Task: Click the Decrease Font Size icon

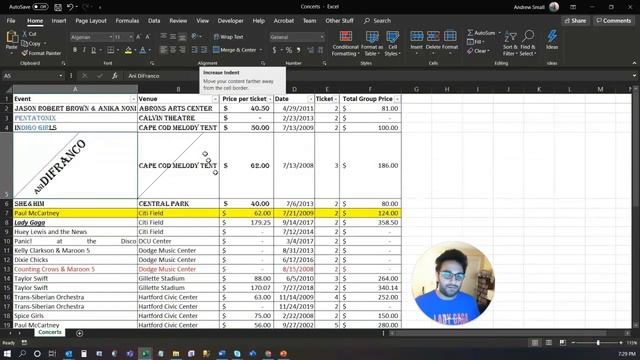Action: (x=148, y=37)
